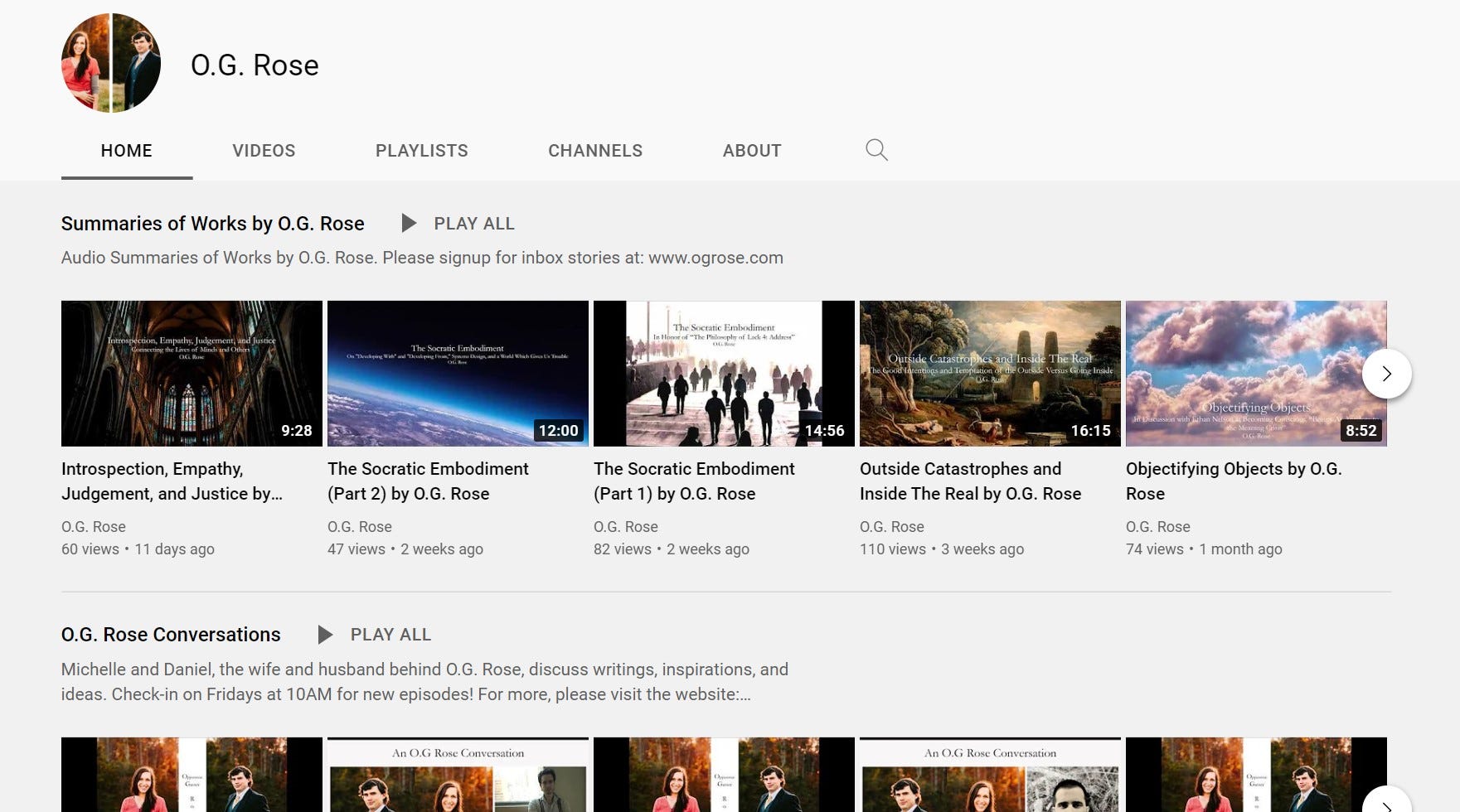This screenshot has height=812, width=1460.
Task: Click '60 views • 11 days ago' text
Action: [x=138, y=549]
